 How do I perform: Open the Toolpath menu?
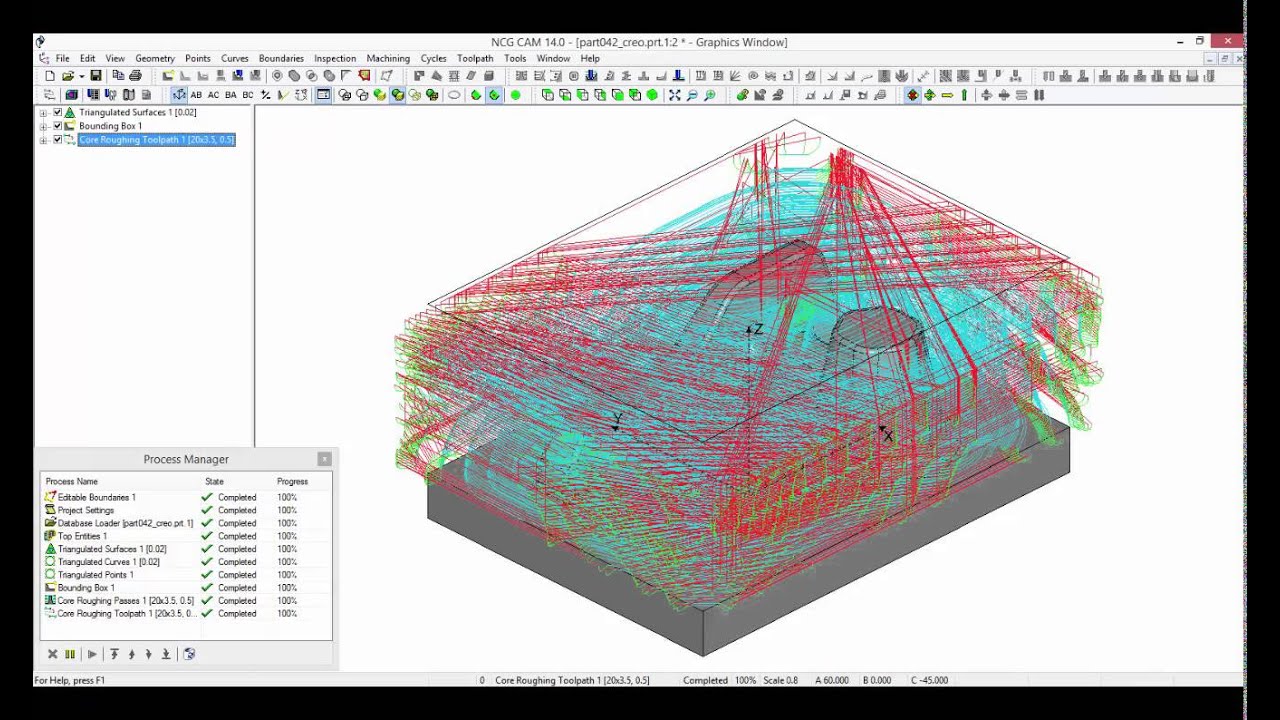(x=475, y=58)
